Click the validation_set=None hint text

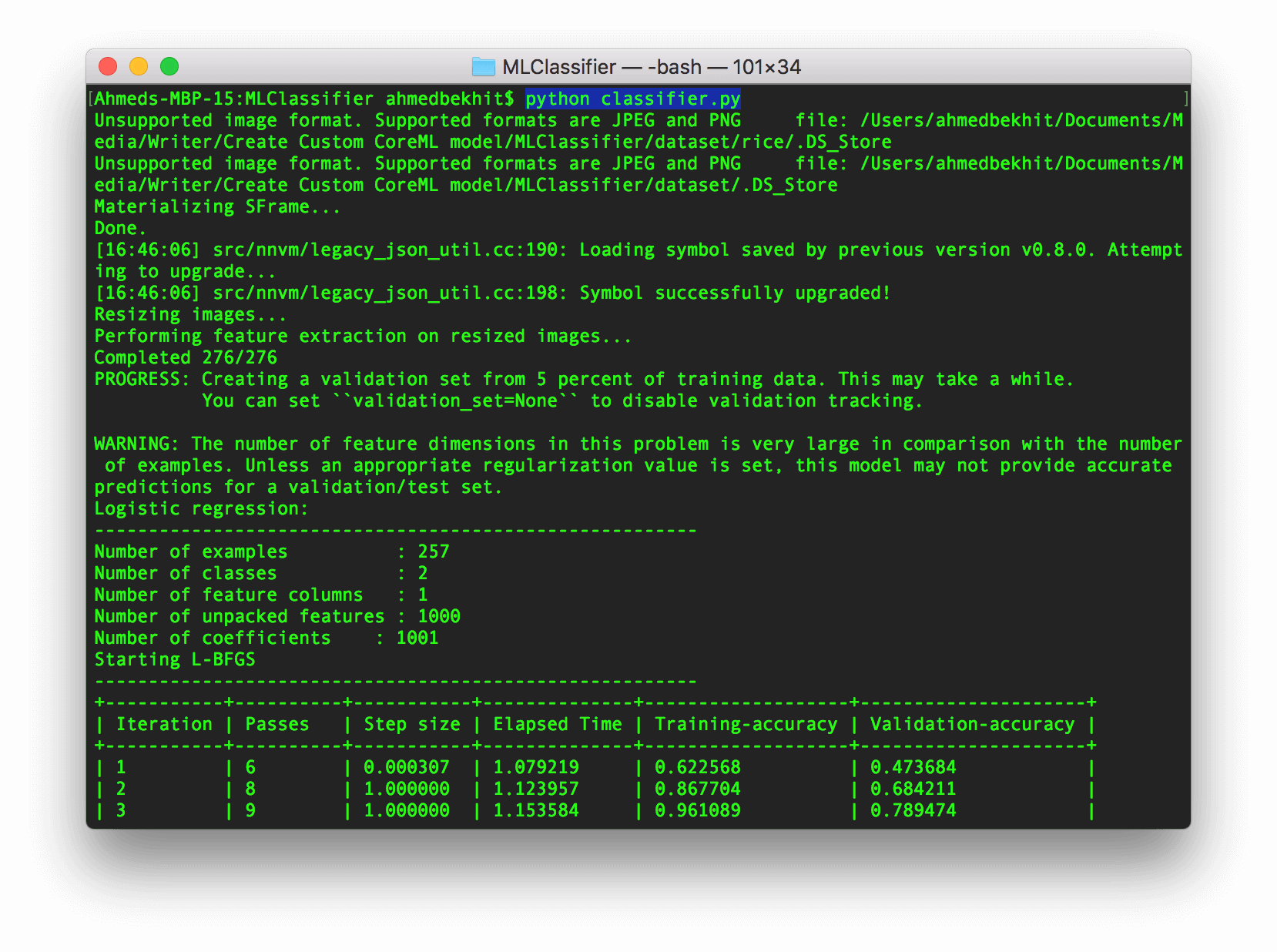[454, 401]
